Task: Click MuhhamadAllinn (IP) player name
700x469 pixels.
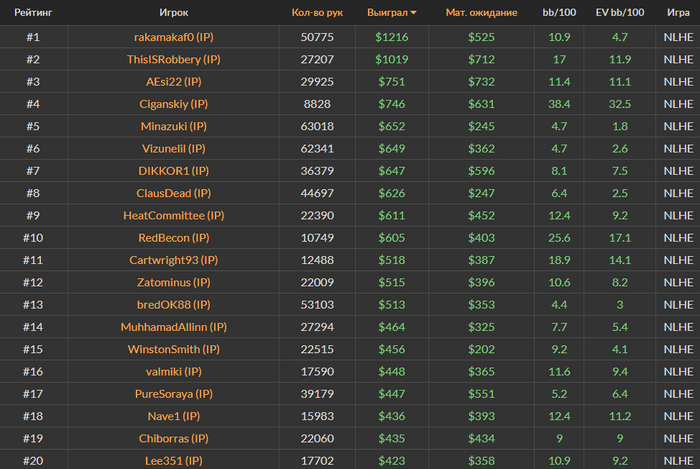Action: tap(174, 327)
